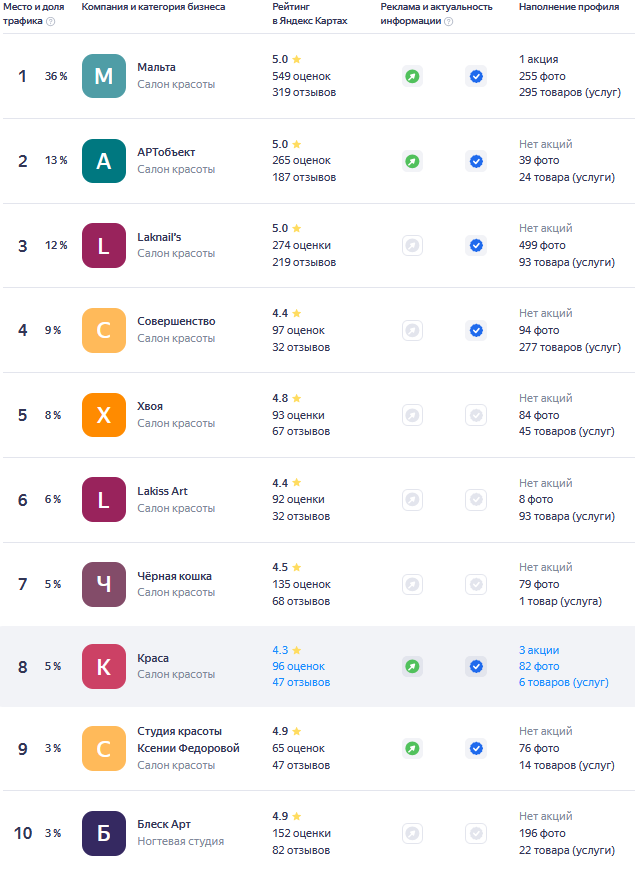Click the АРТобъект 'A' logo
Viewport: 635px width, 875px height.
[104, 161]
